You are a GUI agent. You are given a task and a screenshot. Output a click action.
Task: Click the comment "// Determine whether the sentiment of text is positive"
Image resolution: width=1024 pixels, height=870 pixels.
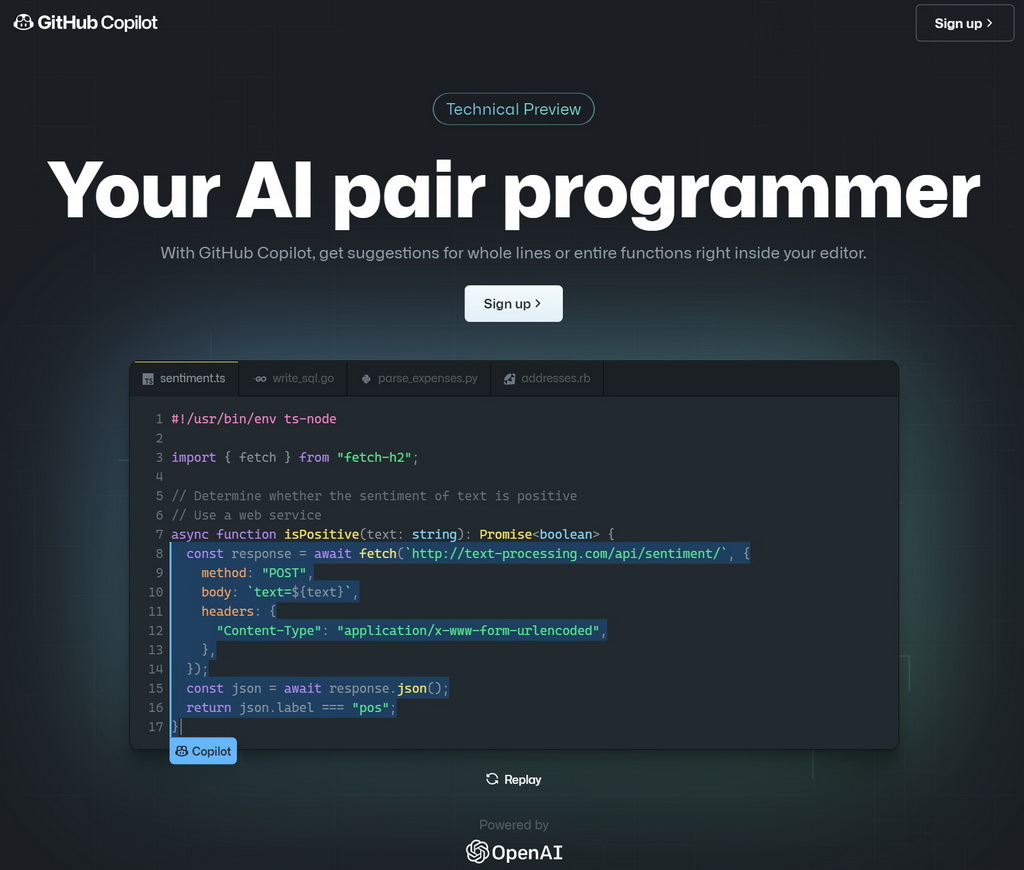[374, 496]
